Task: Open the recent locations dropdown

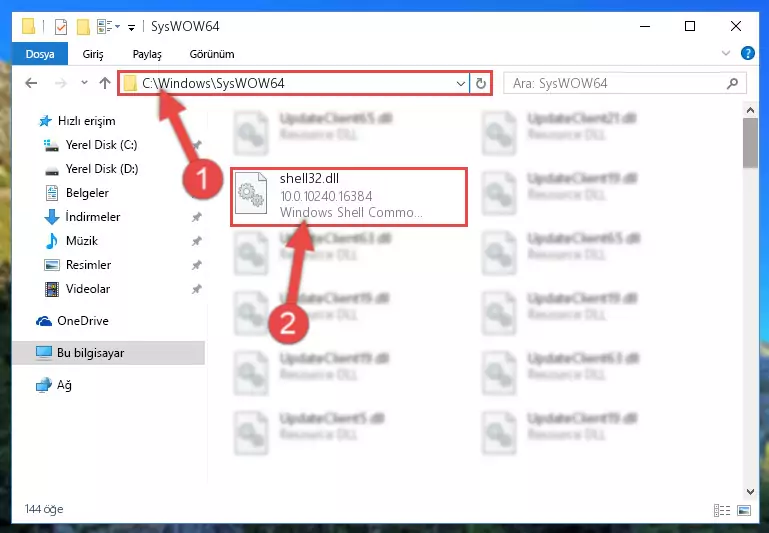Action: click(84, 82)
